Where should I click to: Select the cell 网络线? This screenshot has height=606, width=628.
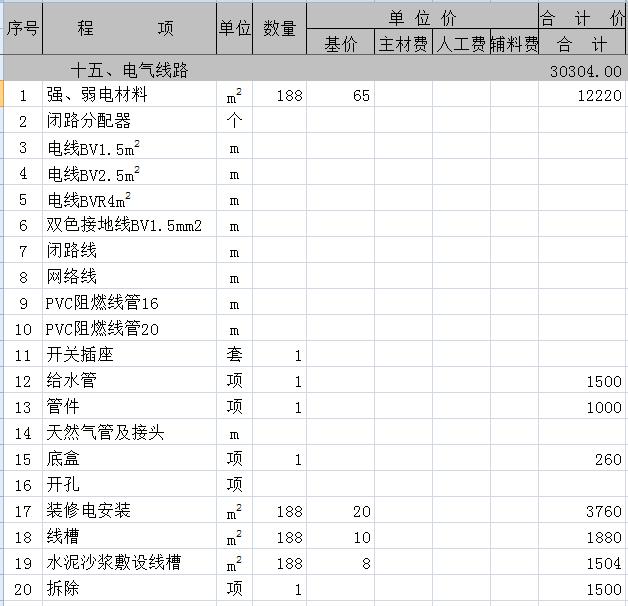pos(129,277)
